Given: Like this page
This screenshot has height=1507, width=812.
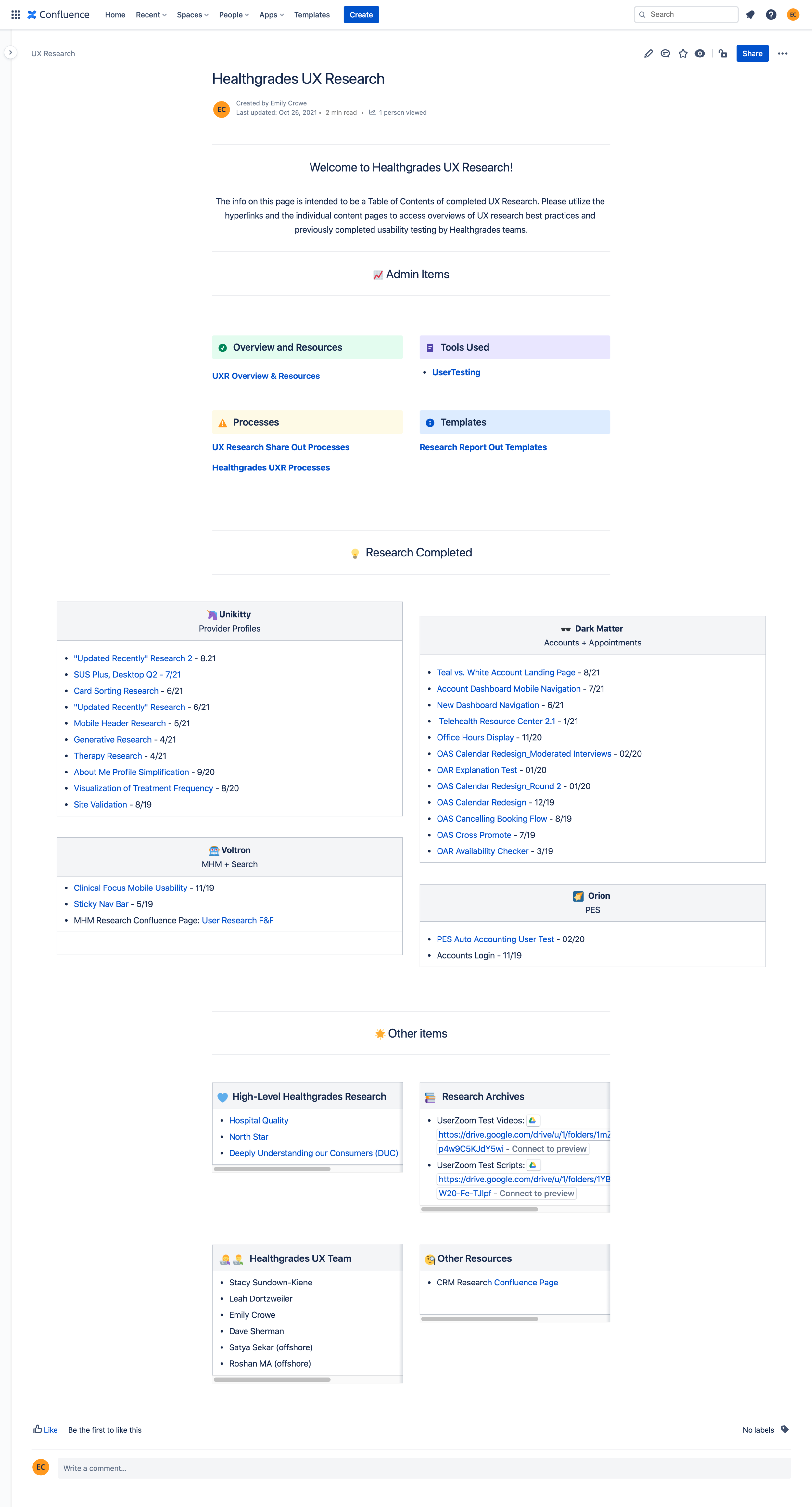Looking at the screenshot, I should tap(45, 1430).
